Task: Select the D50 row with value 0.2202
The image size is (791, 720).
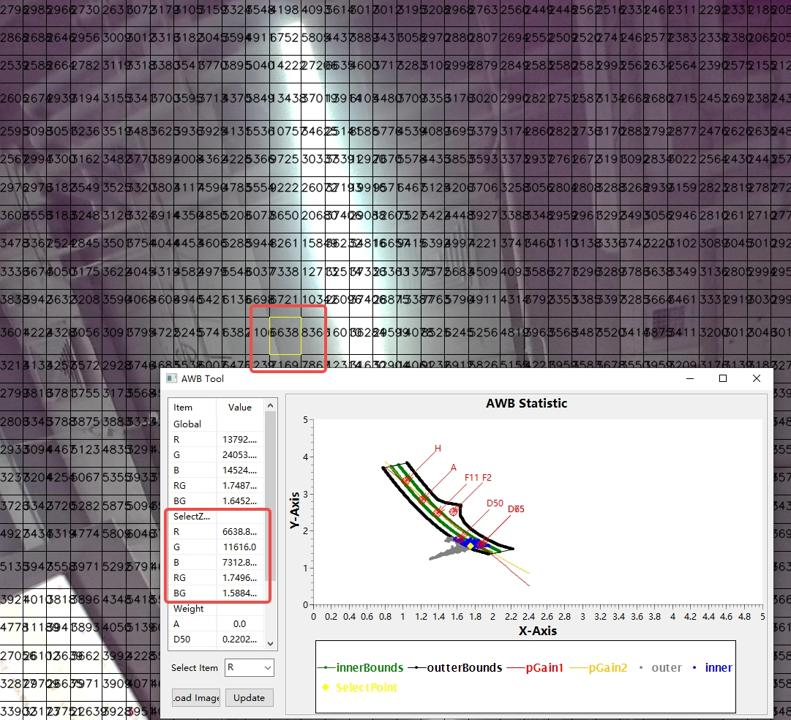Action: (x=216, y=639)
